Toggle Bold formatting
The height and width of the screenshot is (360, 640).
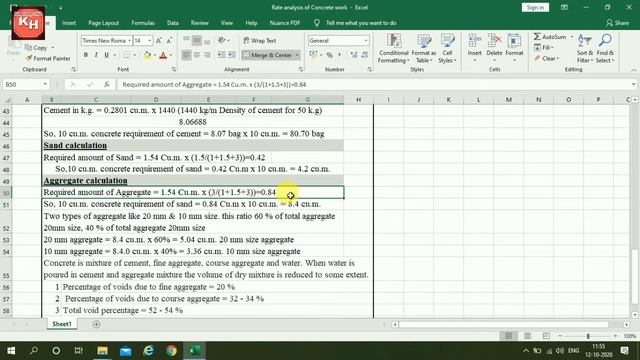click(86, 55)
